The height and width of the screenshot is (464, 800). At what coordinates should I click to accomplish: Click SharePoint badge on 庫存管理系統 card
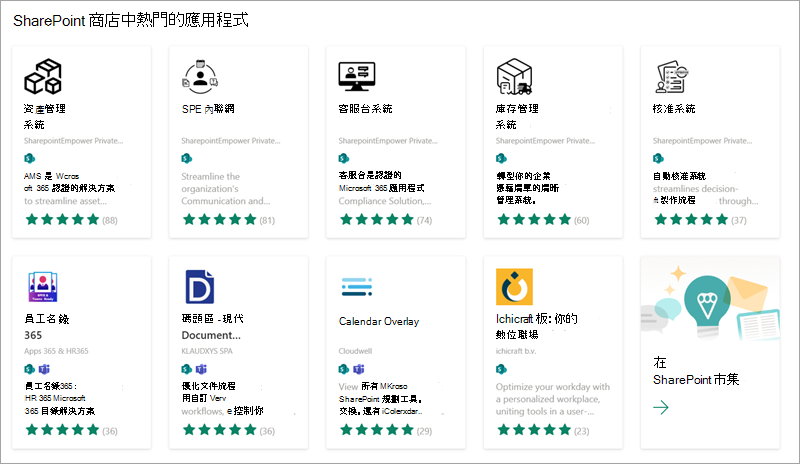[501, 158]
